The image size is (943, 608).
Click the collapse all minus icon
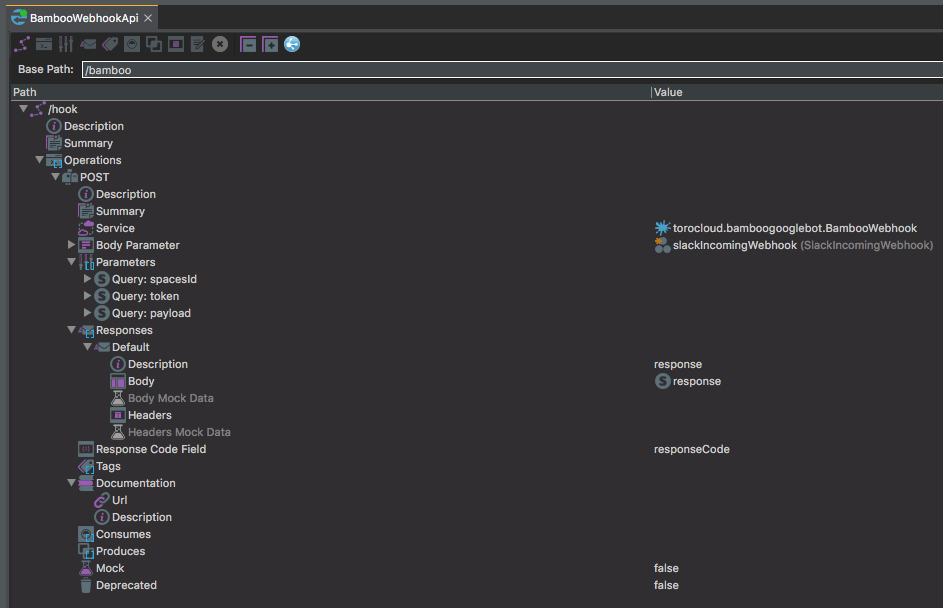tap(248, 44)
